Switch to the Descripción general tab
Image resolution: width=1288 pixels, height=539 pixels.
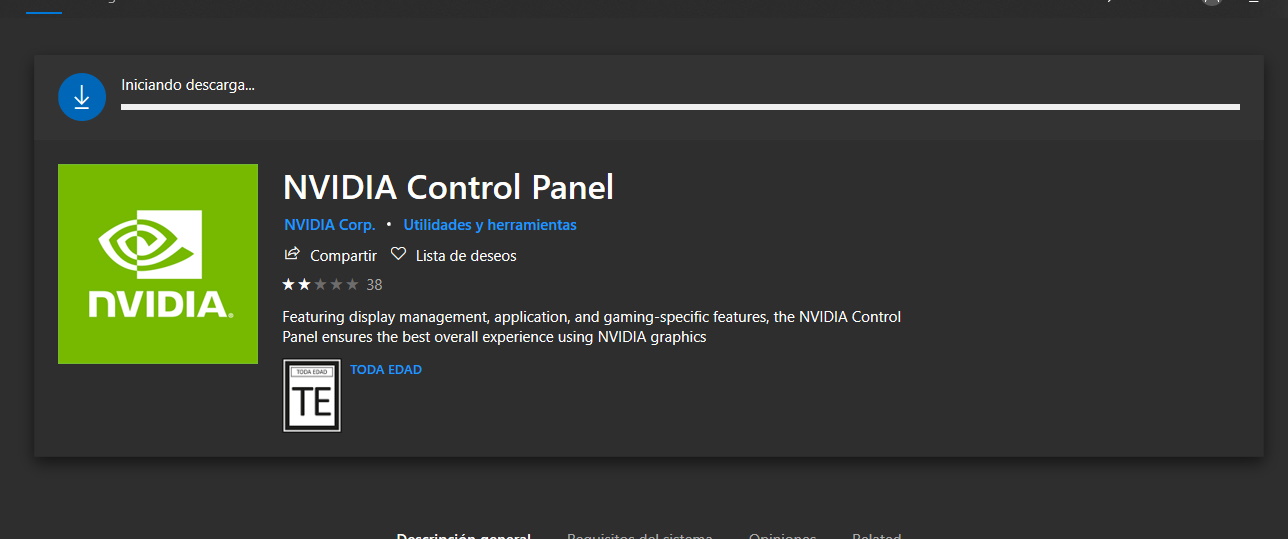coord(463,535)
